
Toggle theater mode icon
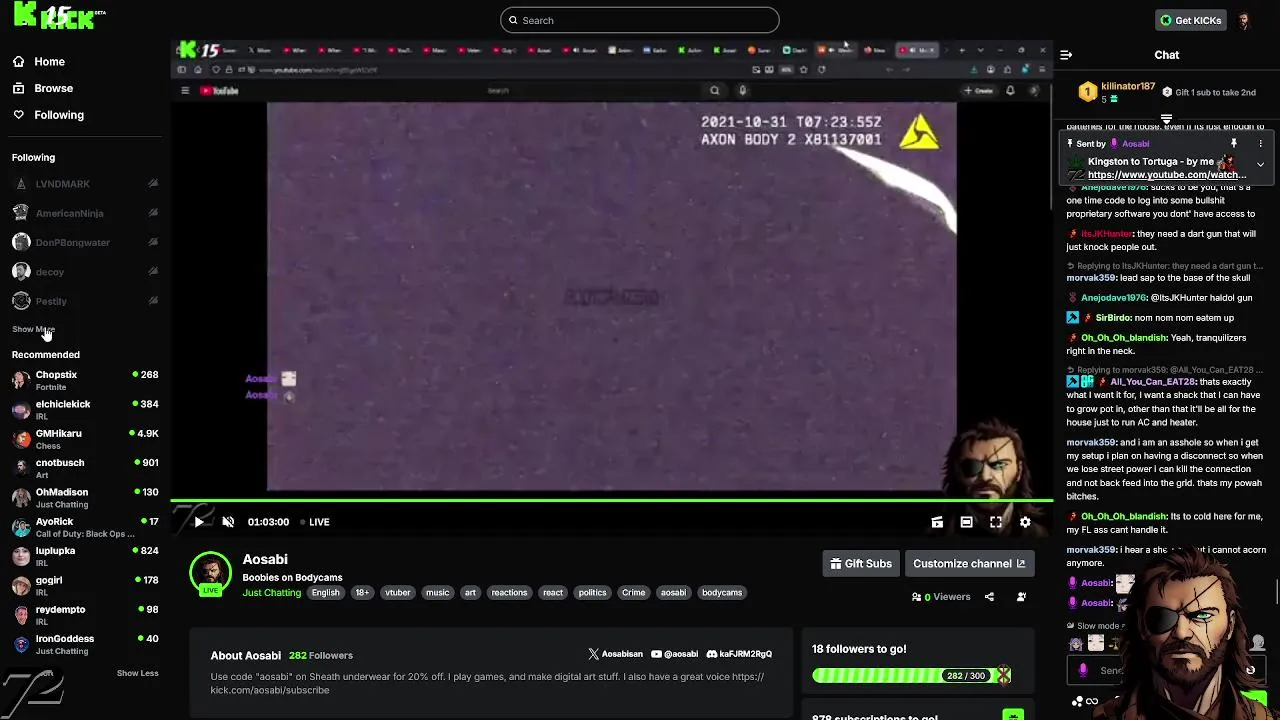(x=966, y=522)
